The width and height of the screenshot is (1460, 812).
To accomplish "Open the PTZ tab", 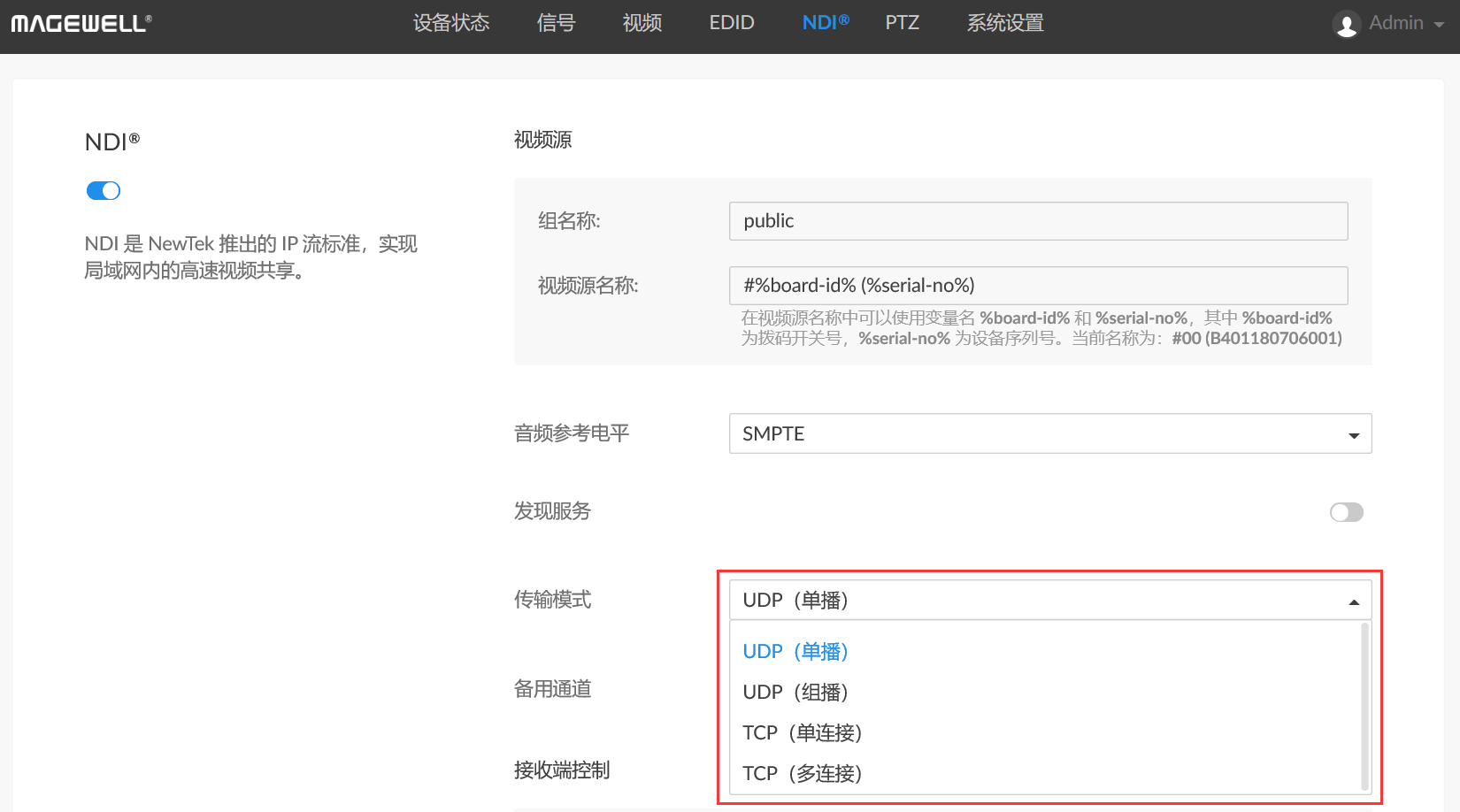I will [x=903, y=23].
